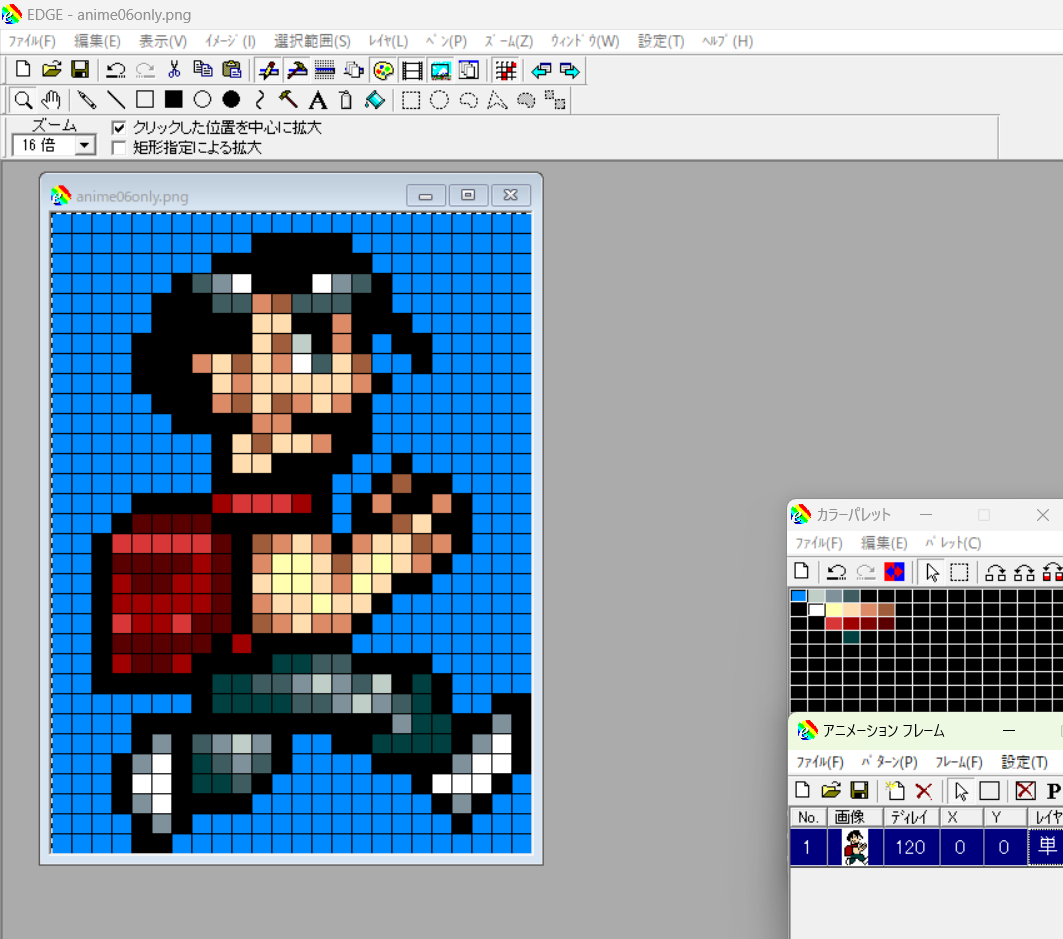
Task: Select the outlined ellipse tool
Action: [202, 100]
